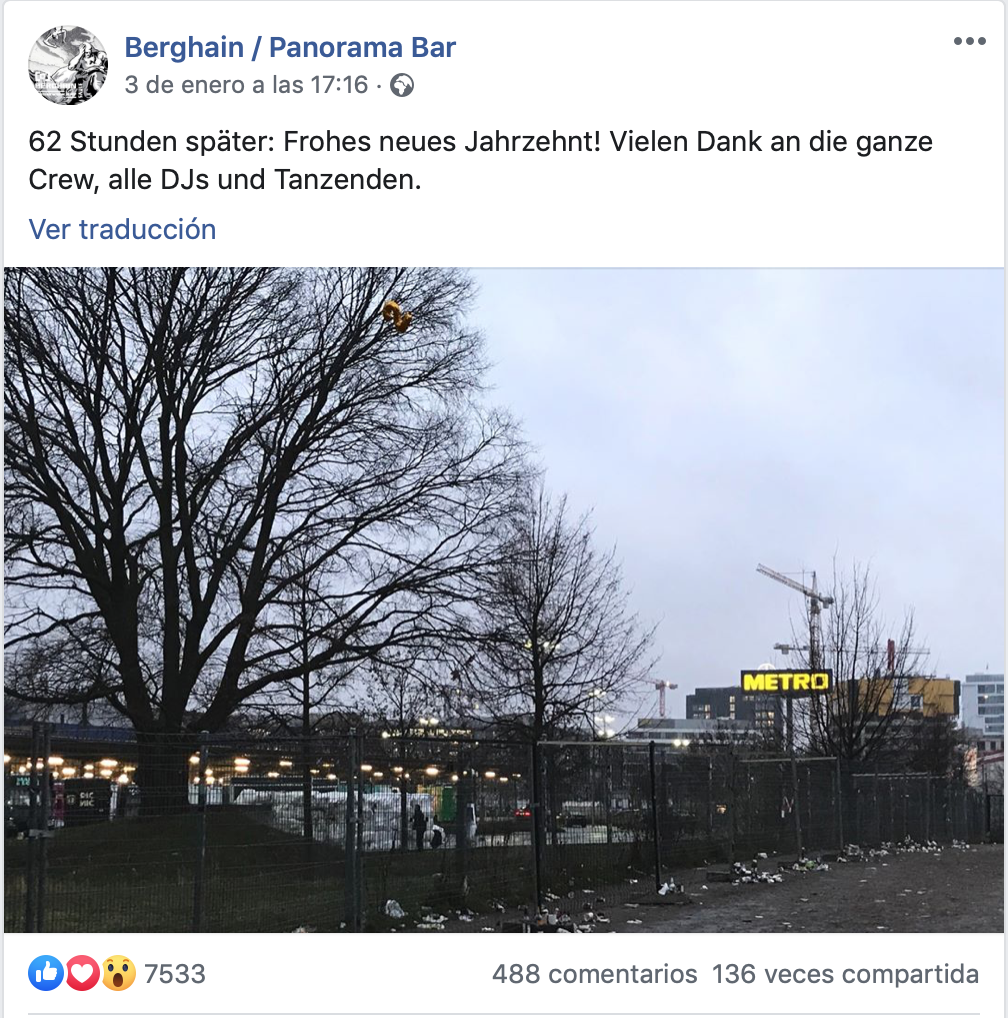
Task: Click 136 veces compartida shares count
Action: point(845,974)
